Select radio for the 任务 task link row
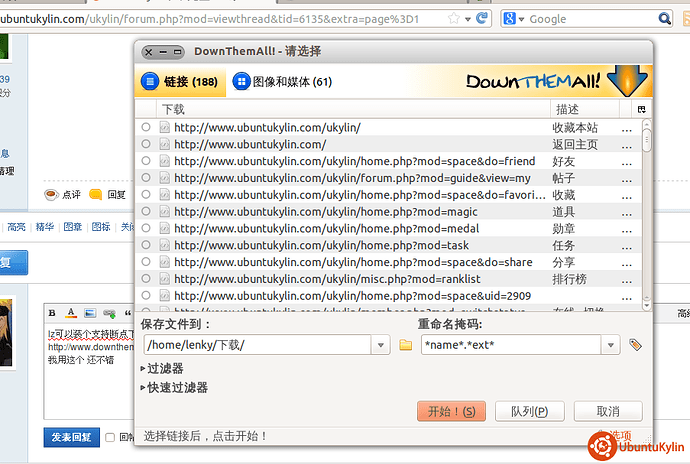Viewport: 690px width, 464px height. click(x=146, y=245)
